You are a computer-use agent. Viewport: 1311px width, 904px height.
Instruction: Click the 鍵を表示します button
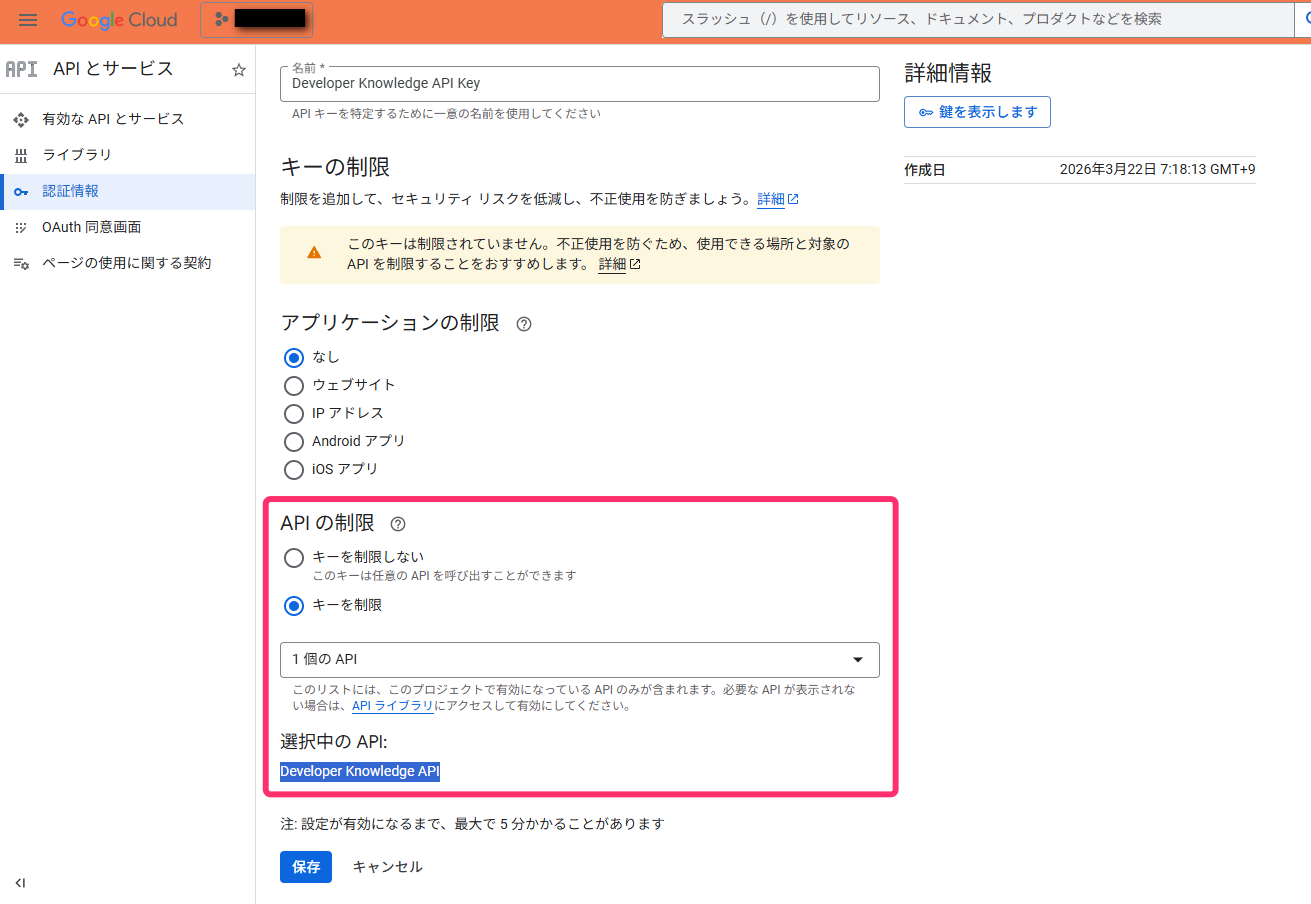tap(977, 112)
